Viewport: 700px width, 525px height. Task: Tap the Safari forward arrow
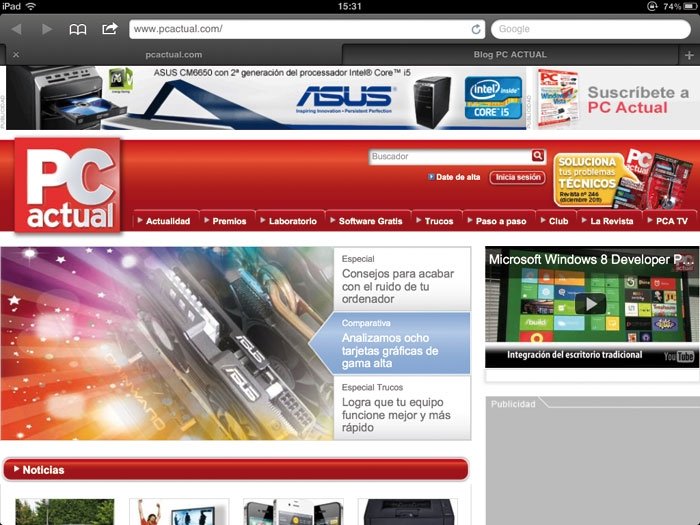coord(47,29)
